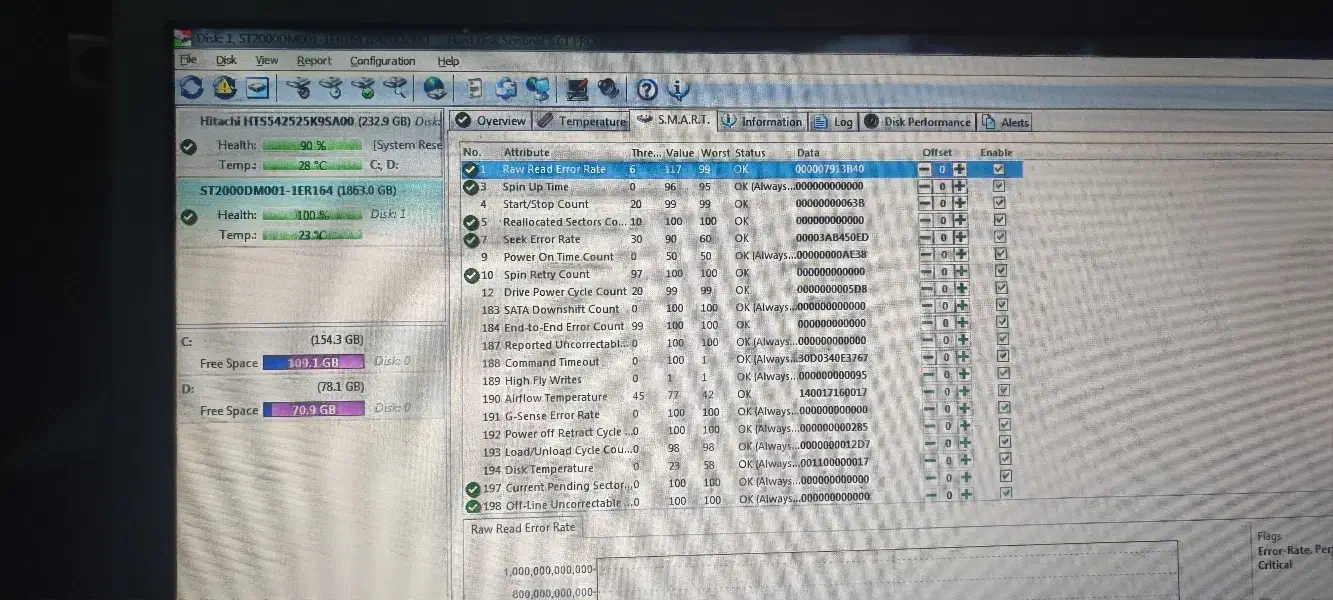Click the D: drive free space bar
The image size is (1333, 600).
[x=314, y=410]
